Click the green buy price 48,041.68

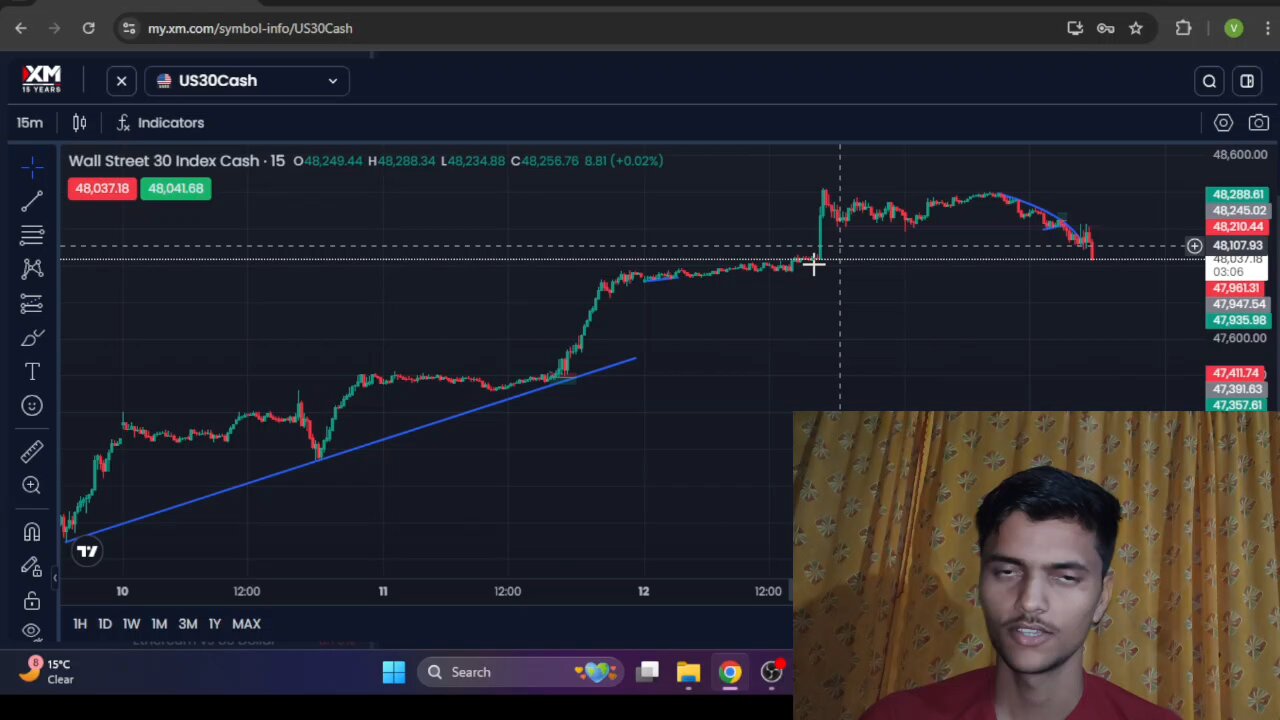(x=176, y=188)
